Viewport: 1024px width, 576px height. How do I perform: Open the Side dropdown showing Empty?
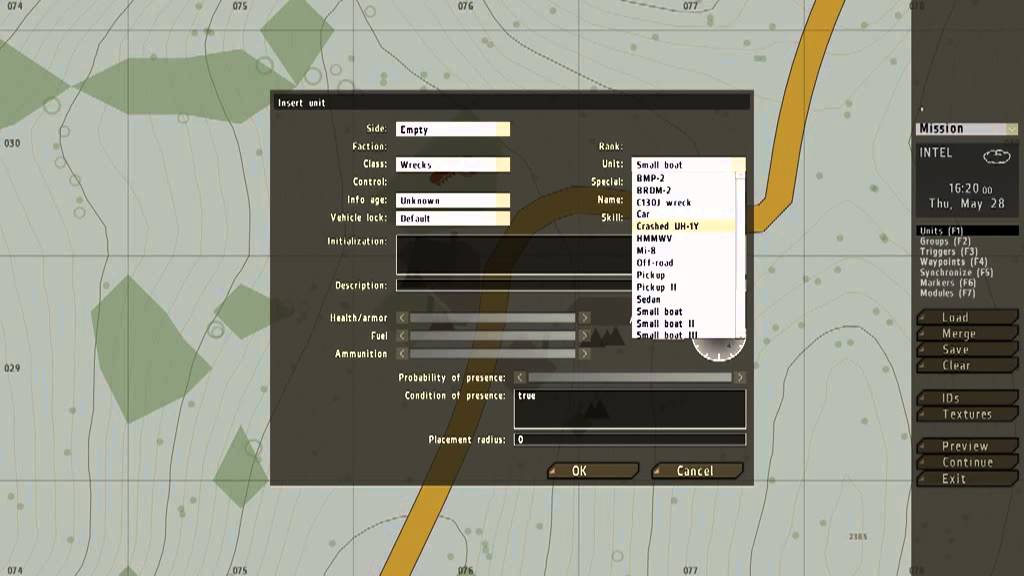(x=453, y=129)
